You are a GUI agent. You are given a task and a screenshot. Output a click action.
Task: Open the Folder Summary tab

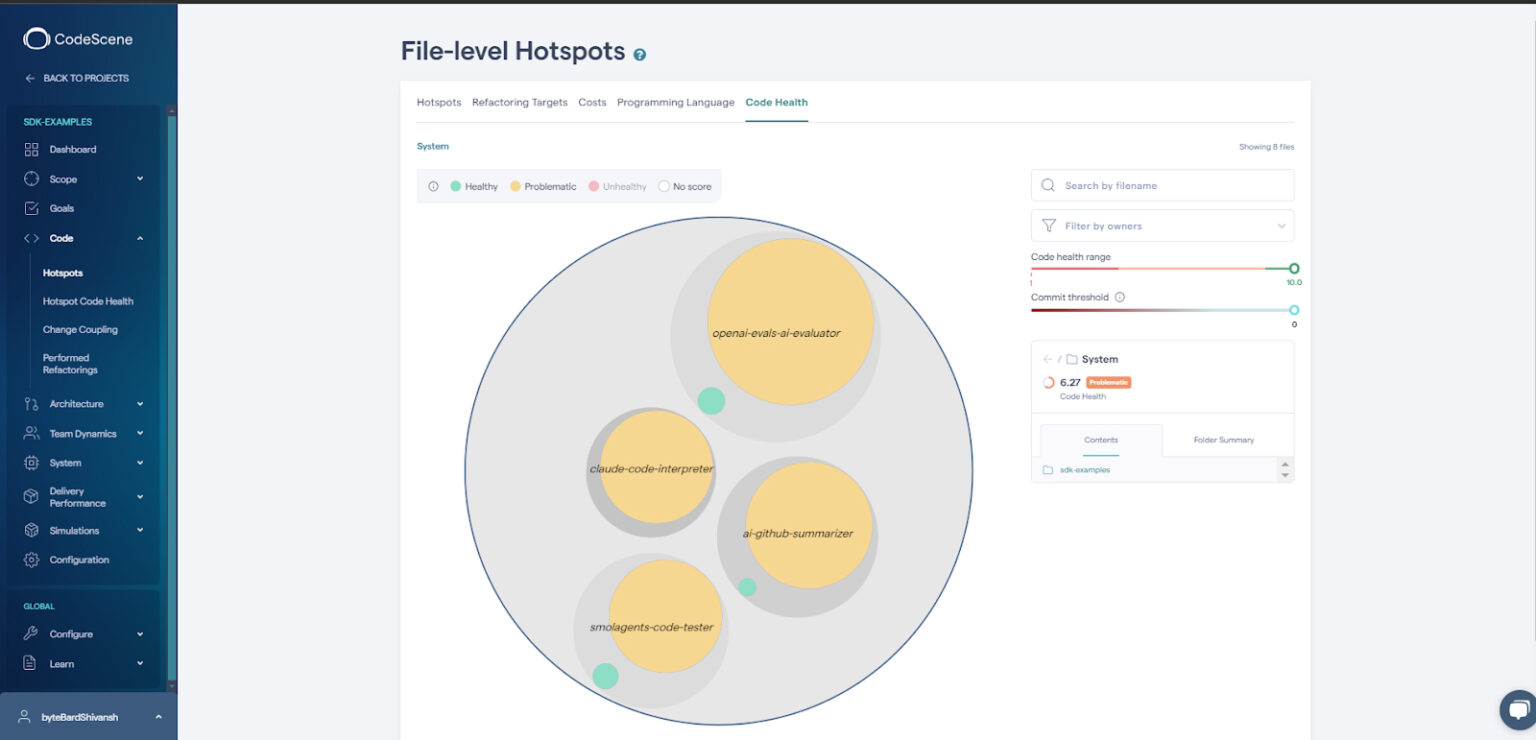pyautogui.click(x=1224, y=440)
